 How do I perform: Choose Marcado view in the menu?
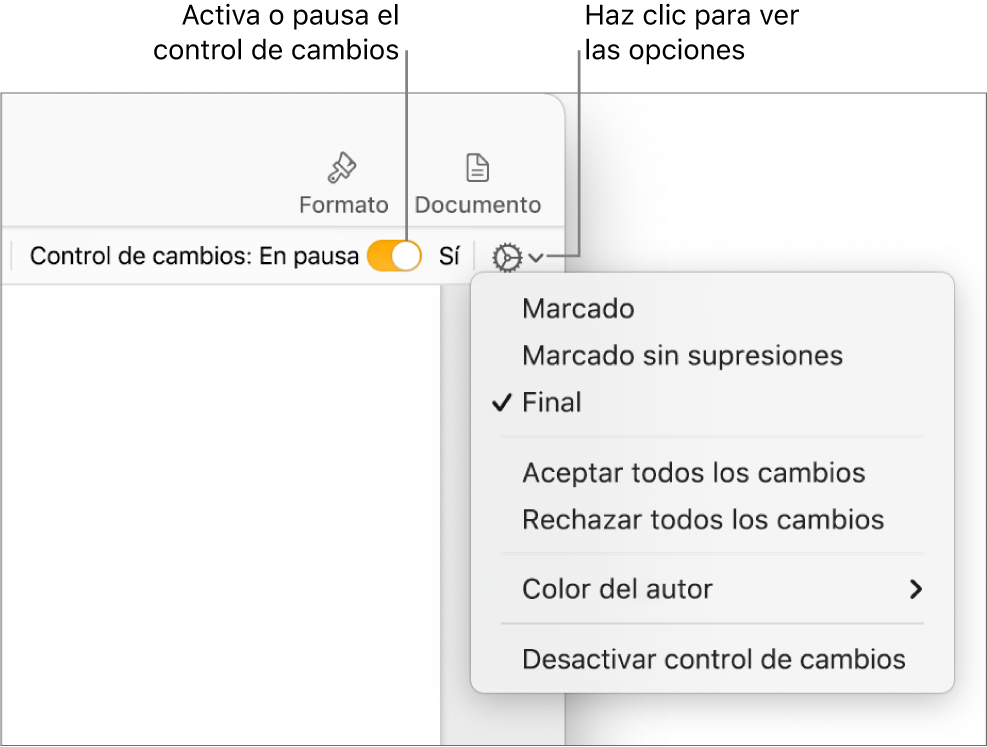pos(578,309)
